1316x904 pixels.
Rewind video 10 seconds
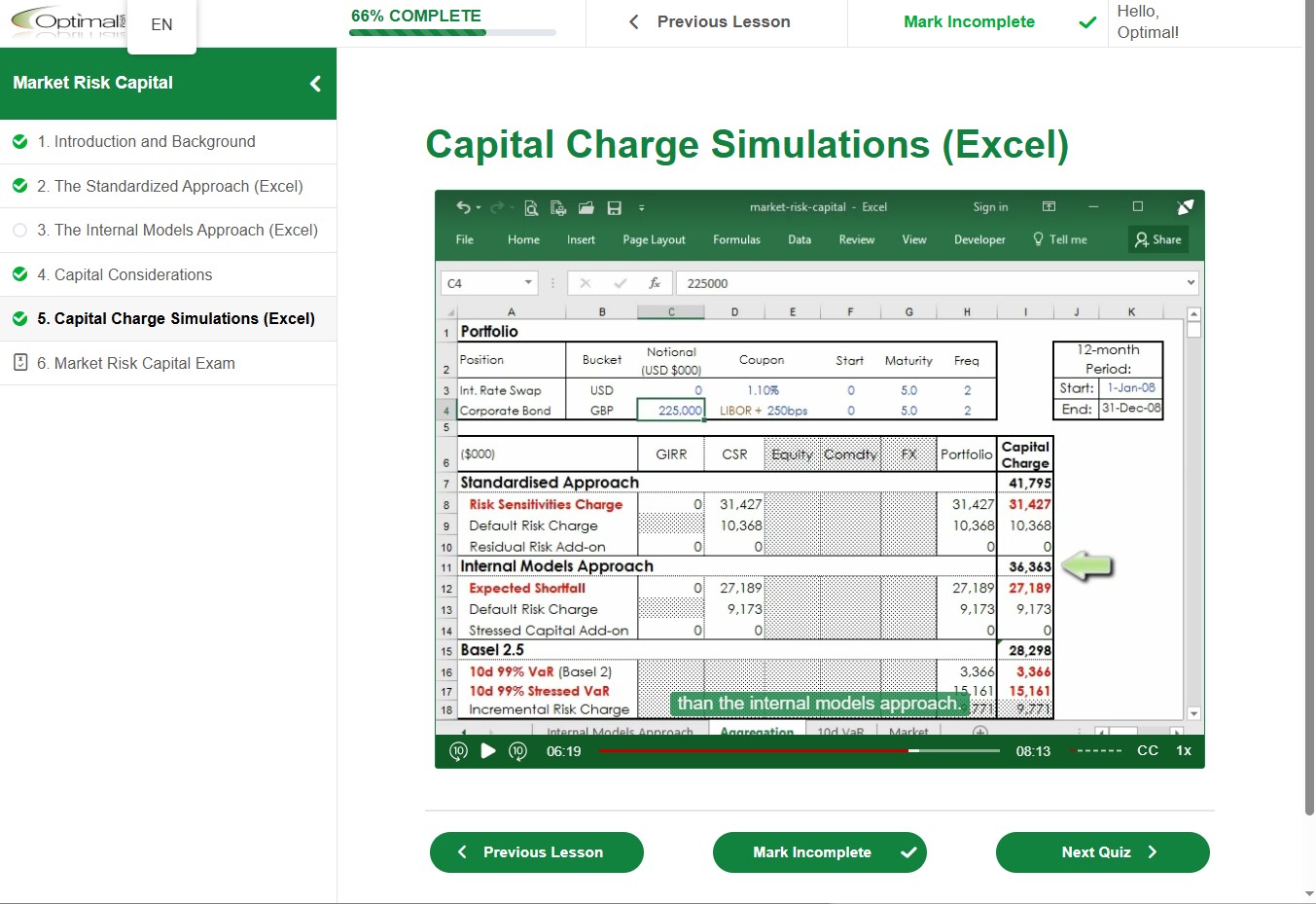(458, 750)
